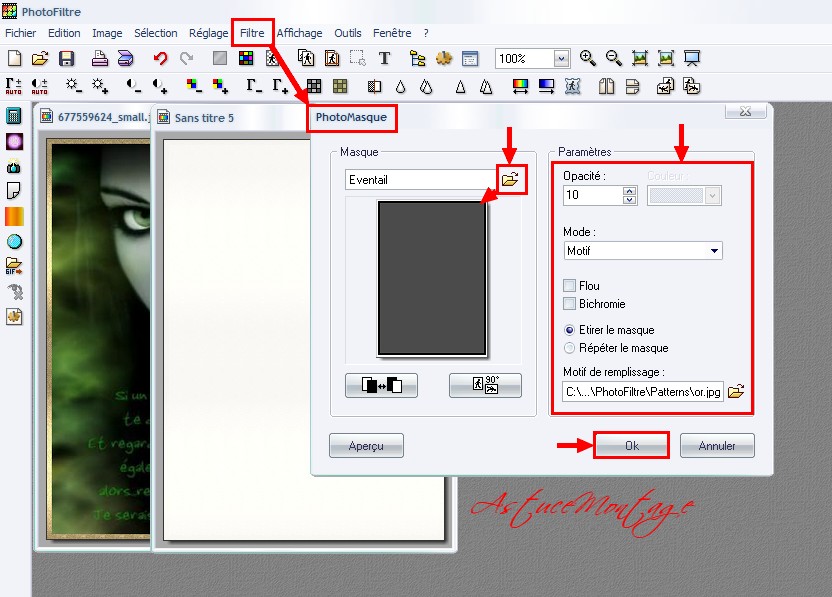Image resolution: width=832 pixels, height=597 pixels.
Task: Open the Réglage menu
Action: 209,33
